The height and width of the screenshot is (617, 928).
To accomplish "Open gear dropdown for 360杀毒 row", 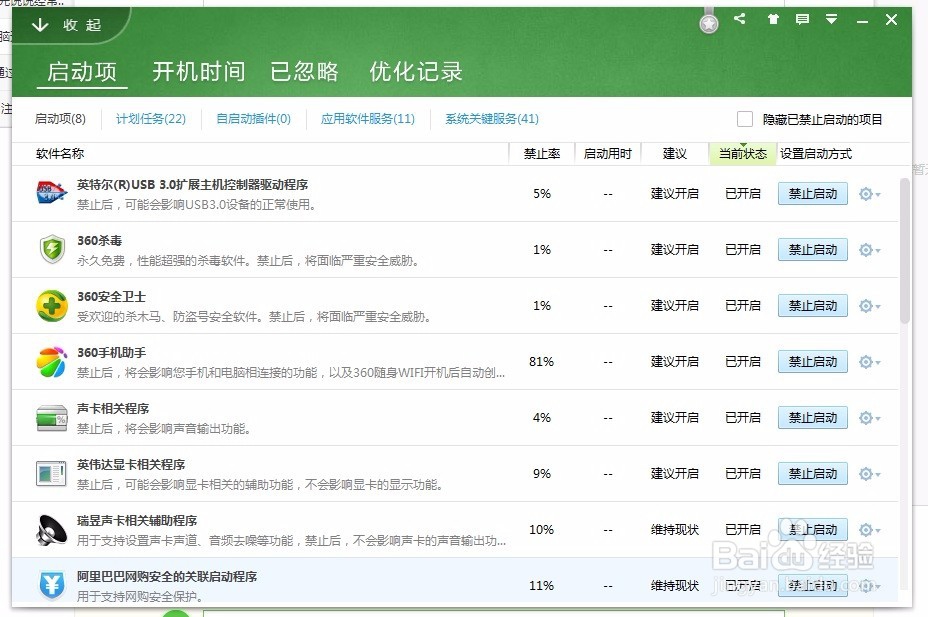I will pos(869,250).
